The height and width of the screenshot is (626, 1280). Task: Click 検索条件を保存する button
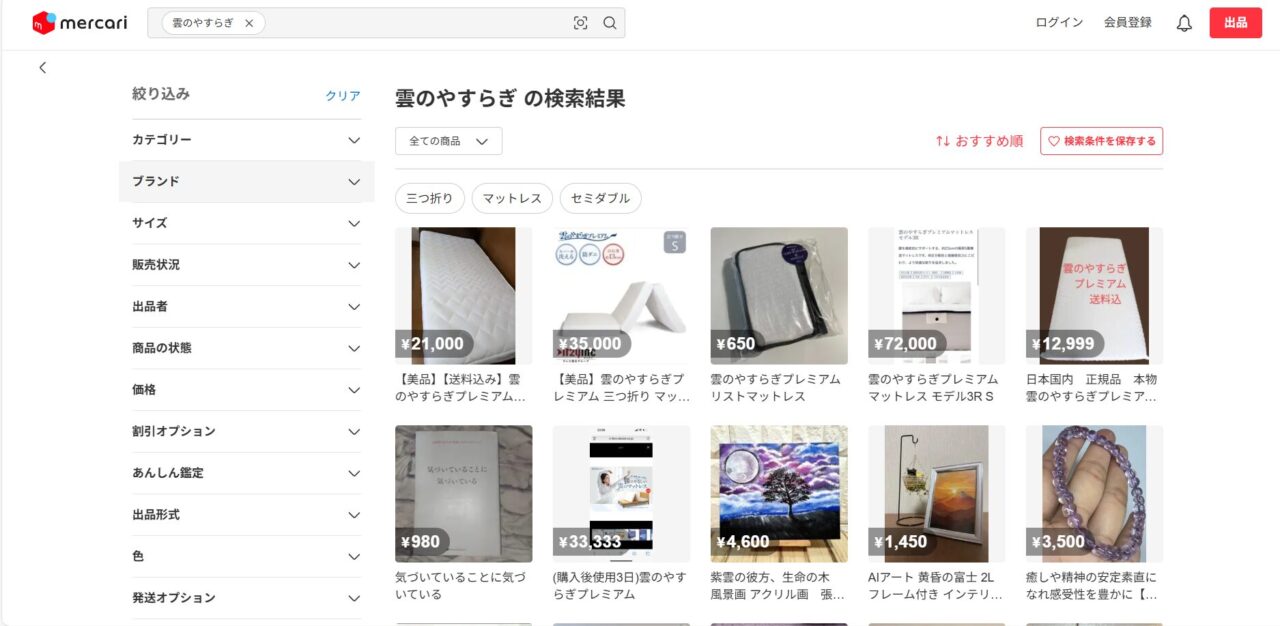pyautogui.click(x=1101, y=141)
